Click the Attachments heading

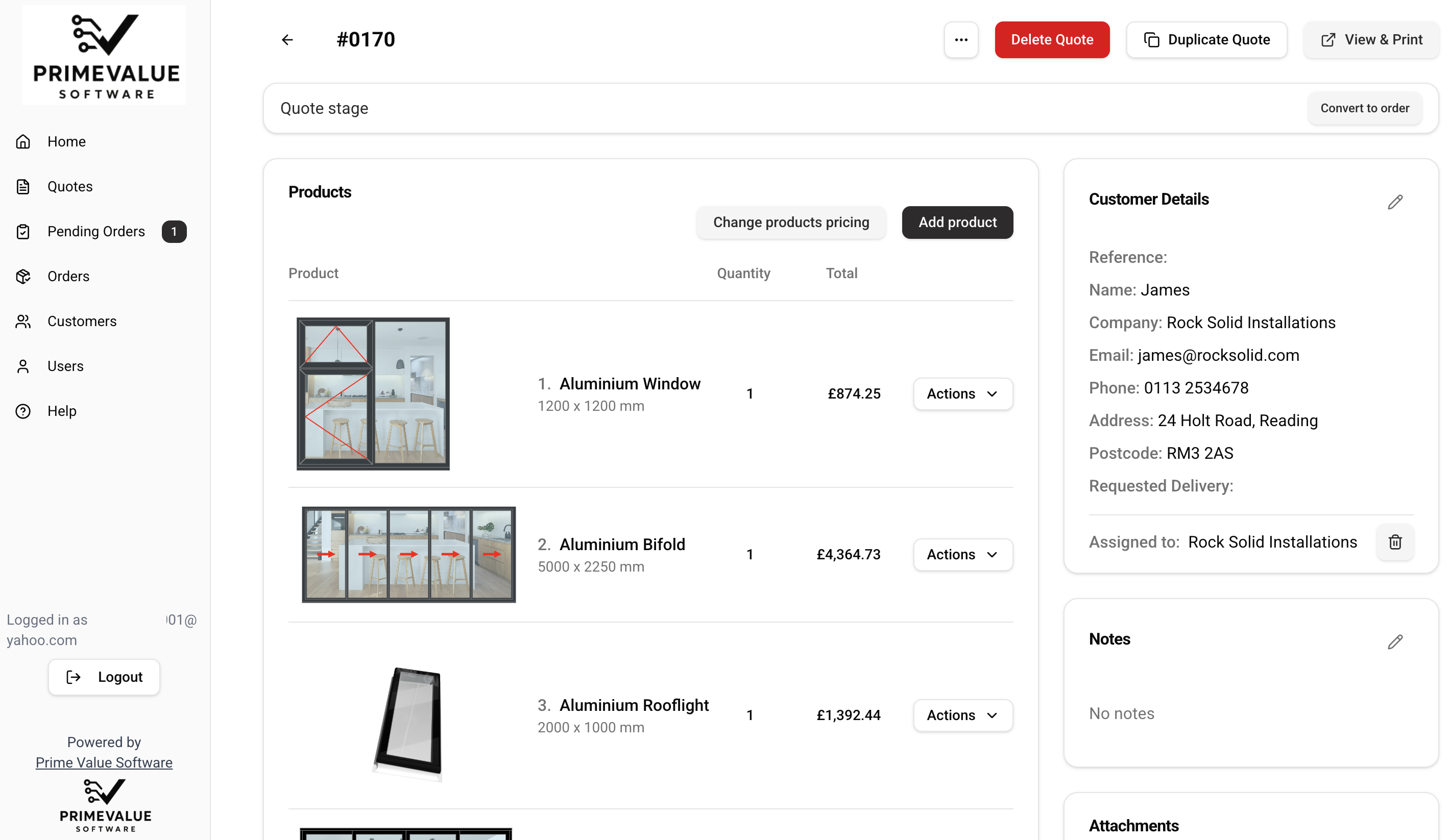1133,826
